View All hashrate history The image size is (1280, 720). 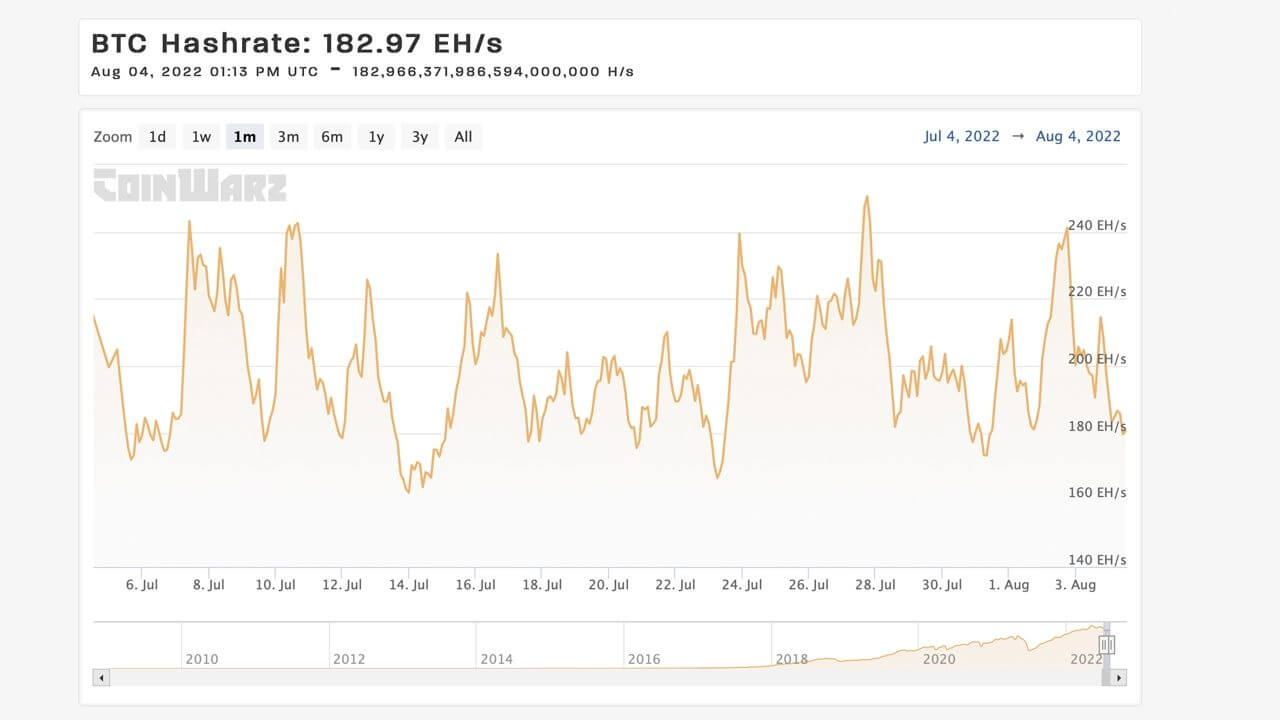click(463, 137)
